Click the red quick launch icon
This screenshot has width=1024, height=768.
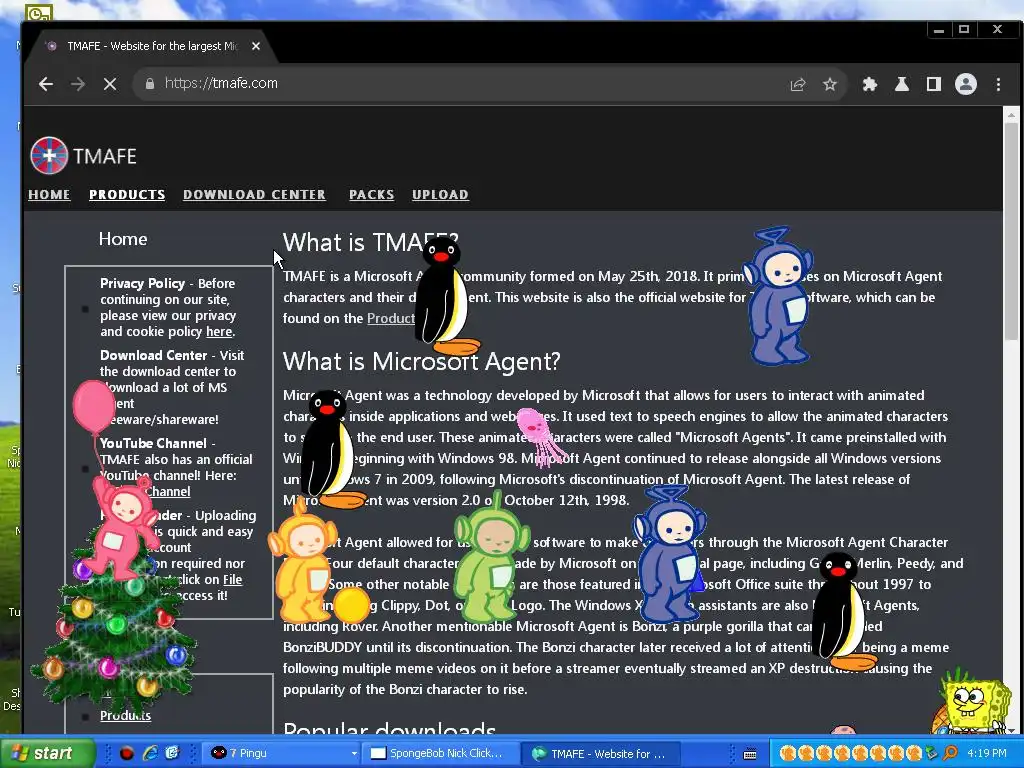coord(127,753)
